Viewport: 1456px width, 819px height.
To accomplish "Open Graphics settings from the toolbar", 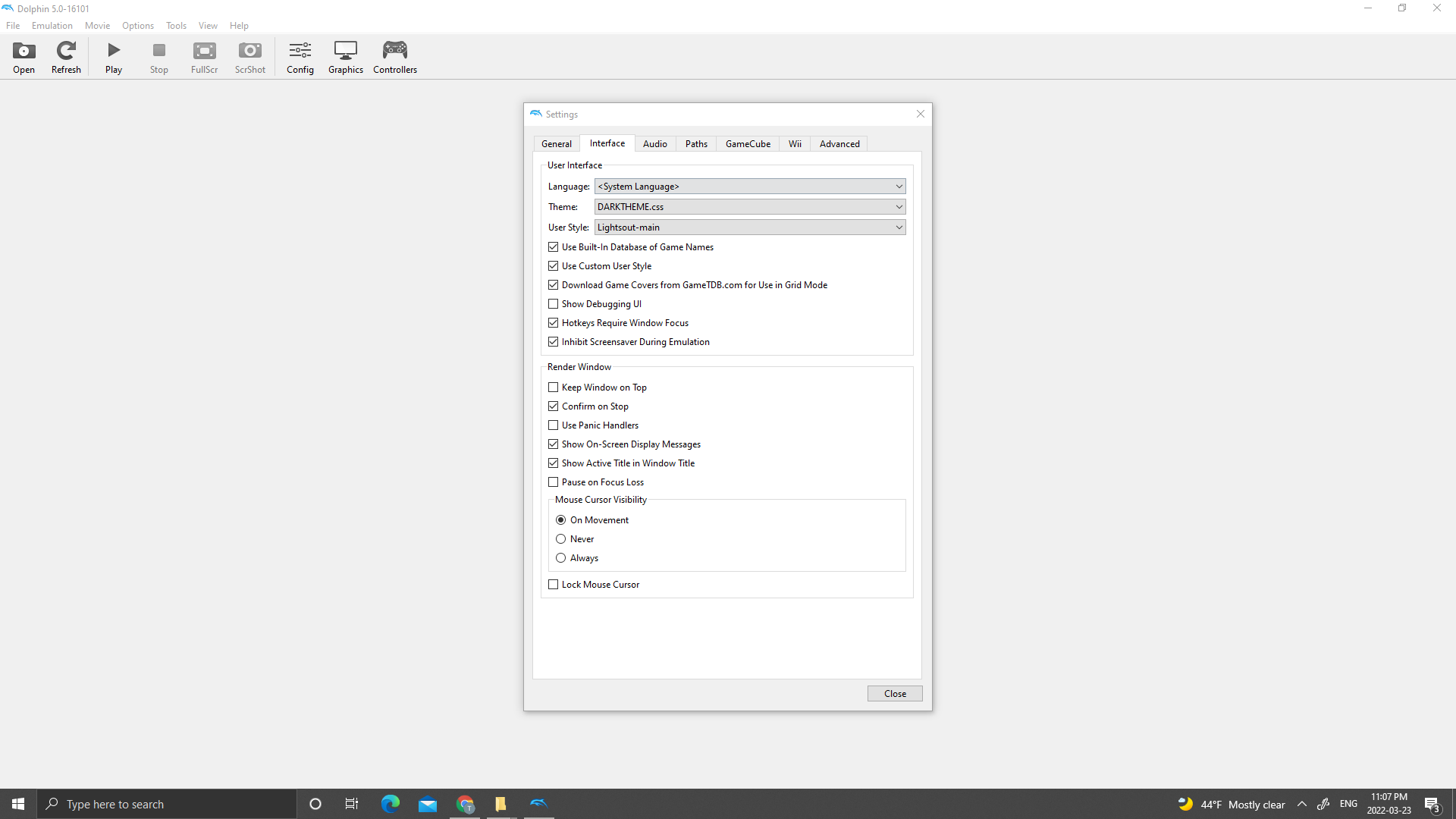I will (345, 57).
